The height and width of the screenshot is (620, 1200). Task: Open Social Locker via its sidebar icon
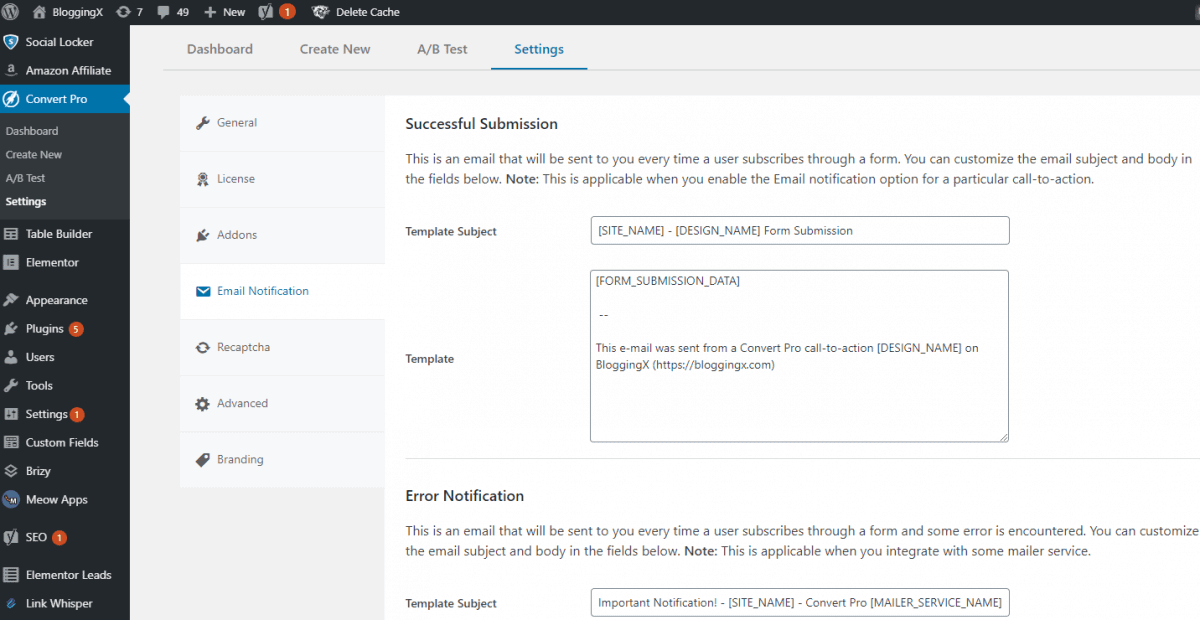[x=11, y=42]
